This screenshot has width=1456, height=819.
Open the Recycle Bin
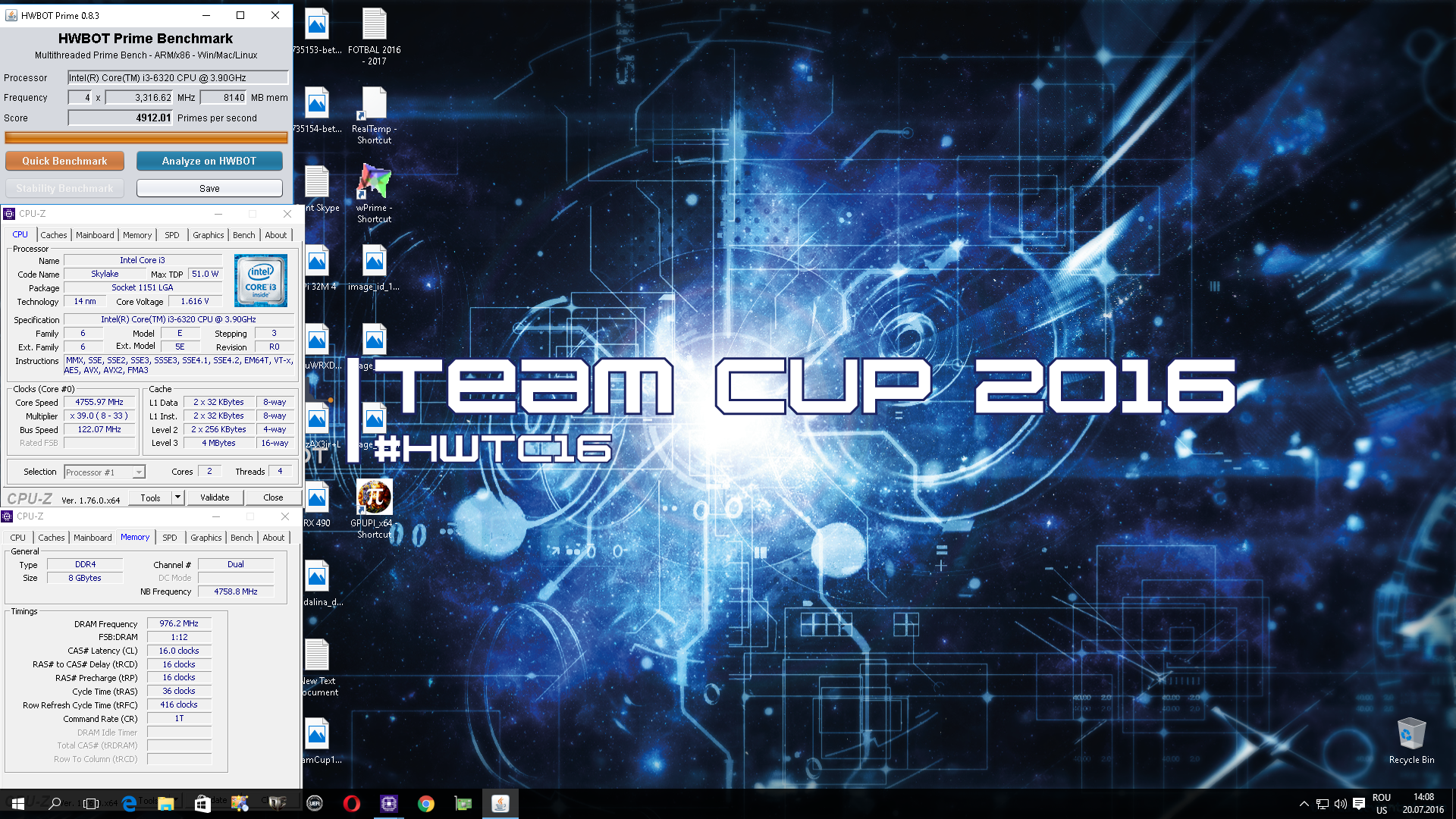tap(1411, 740)
